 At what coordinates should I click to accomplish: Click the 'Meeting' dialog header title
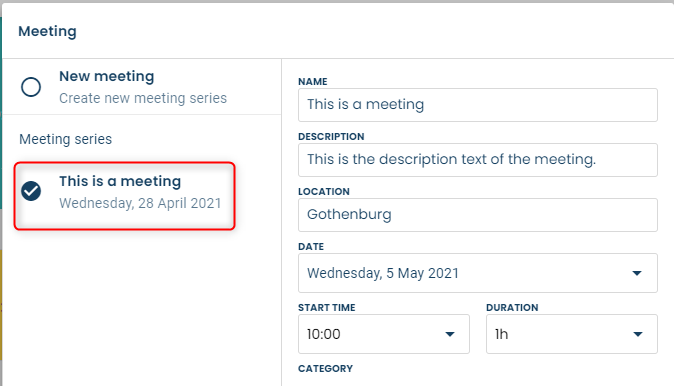pos(47,31)
